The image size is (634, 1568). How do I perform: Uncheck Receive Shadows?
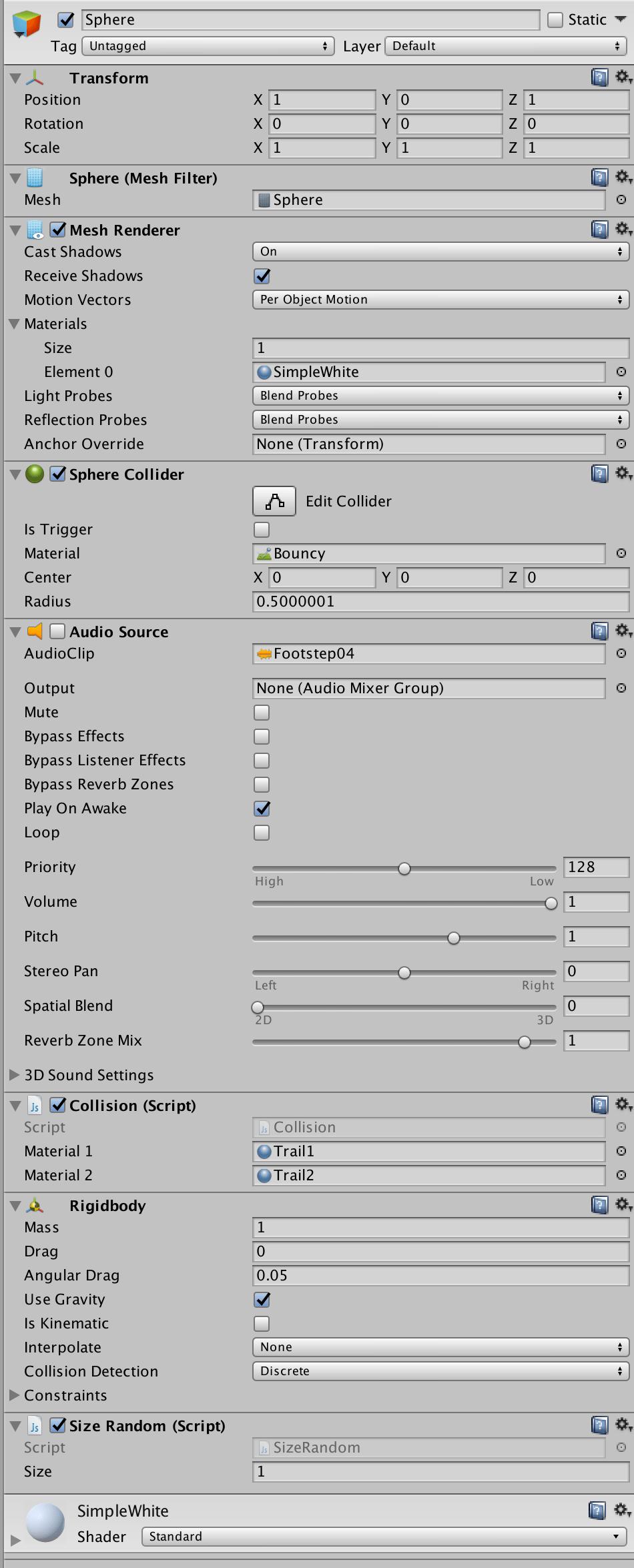pos(262,276)
